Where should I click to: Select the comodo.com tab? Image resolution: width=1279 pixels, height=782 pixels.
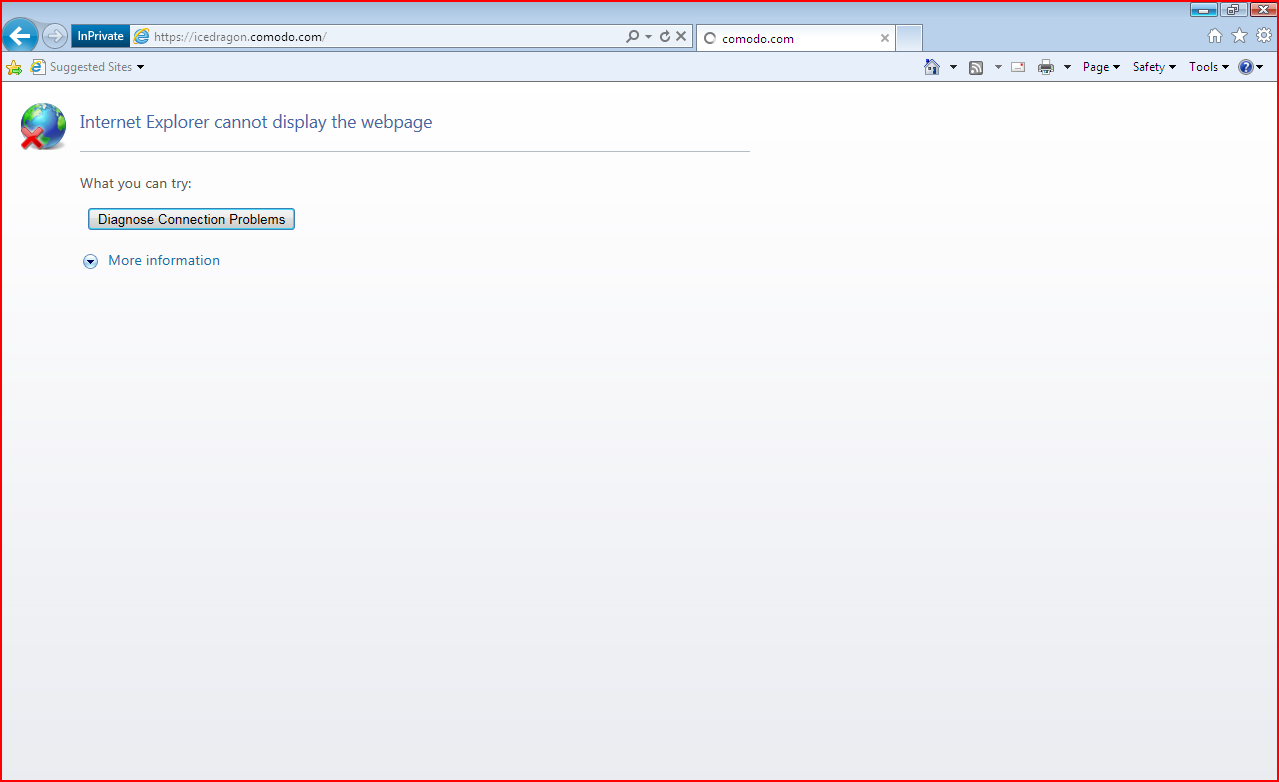click(795, 38)
